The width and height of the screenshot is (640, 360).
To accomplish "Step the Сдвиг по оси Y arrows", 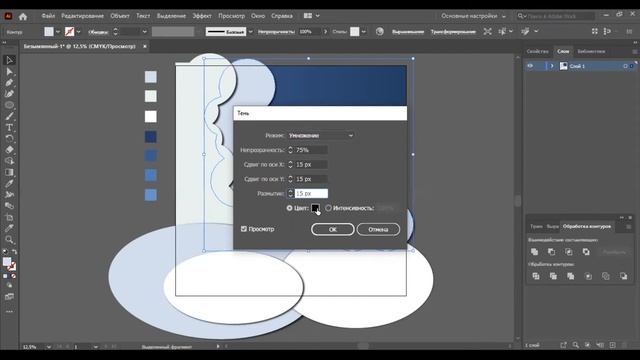I will point(290,179).
